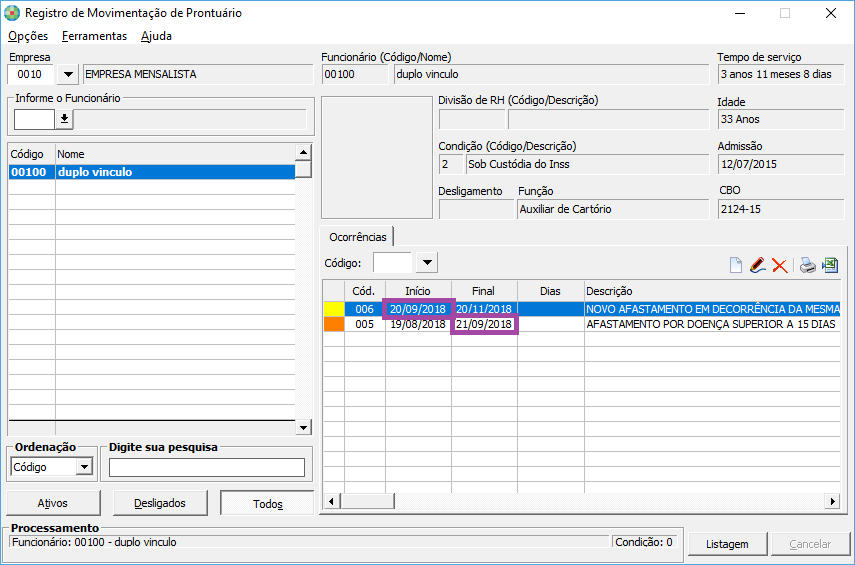Viewport: 855px width, 565px height.
Task: Click the Dias column header
Action: point(550,291)
